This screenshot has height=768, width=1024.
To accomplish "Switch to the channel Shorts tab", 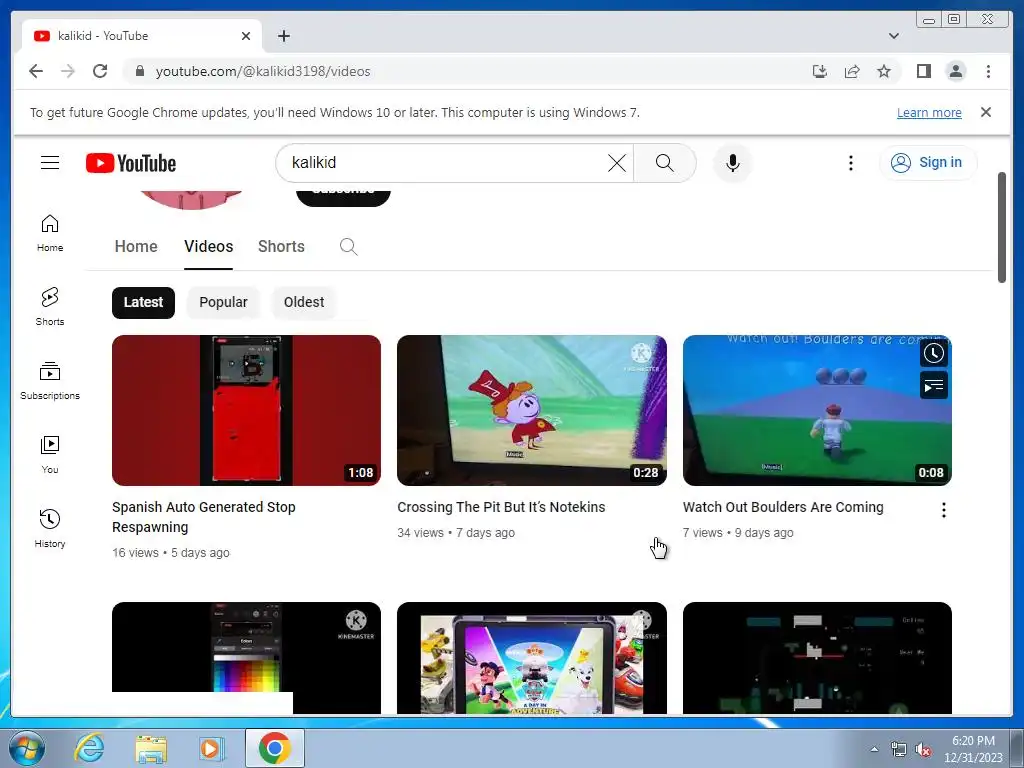I will coord(281,246).
